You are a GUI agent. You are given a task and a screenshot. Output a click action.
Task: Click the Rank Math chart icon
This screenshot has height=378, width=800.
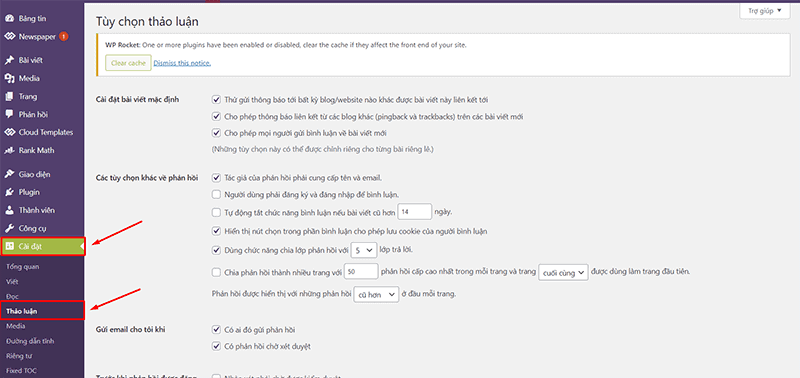[x=9, y=150]
